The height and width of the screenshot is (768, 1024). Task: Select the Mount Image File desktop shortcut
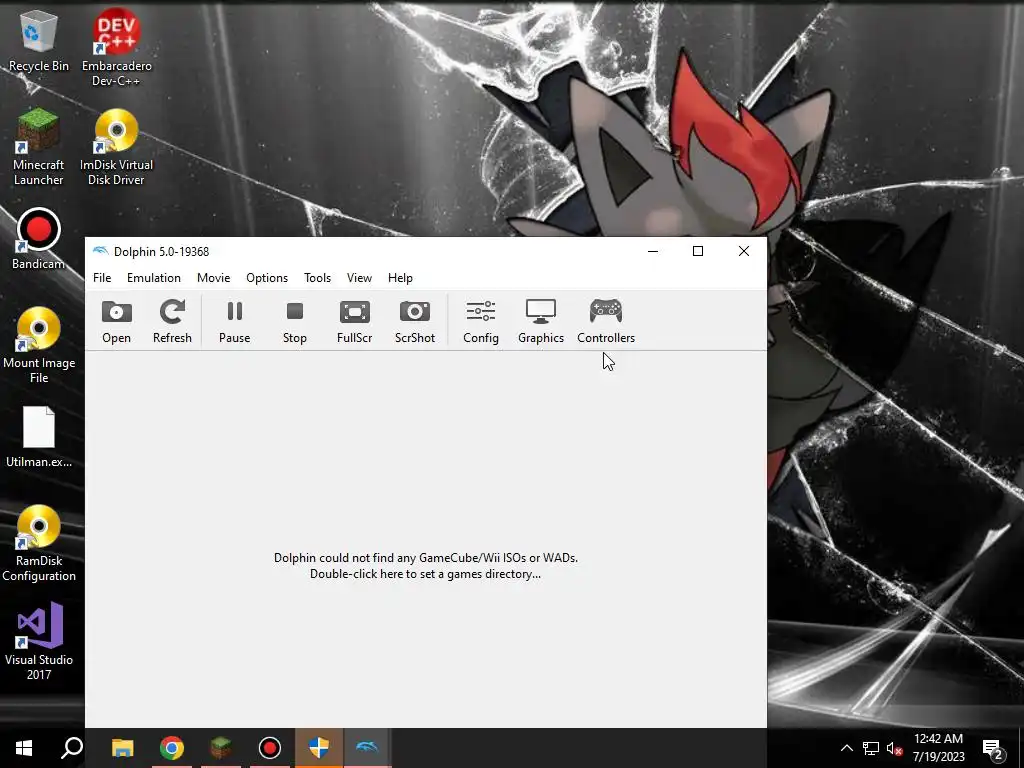pos(39,345)
